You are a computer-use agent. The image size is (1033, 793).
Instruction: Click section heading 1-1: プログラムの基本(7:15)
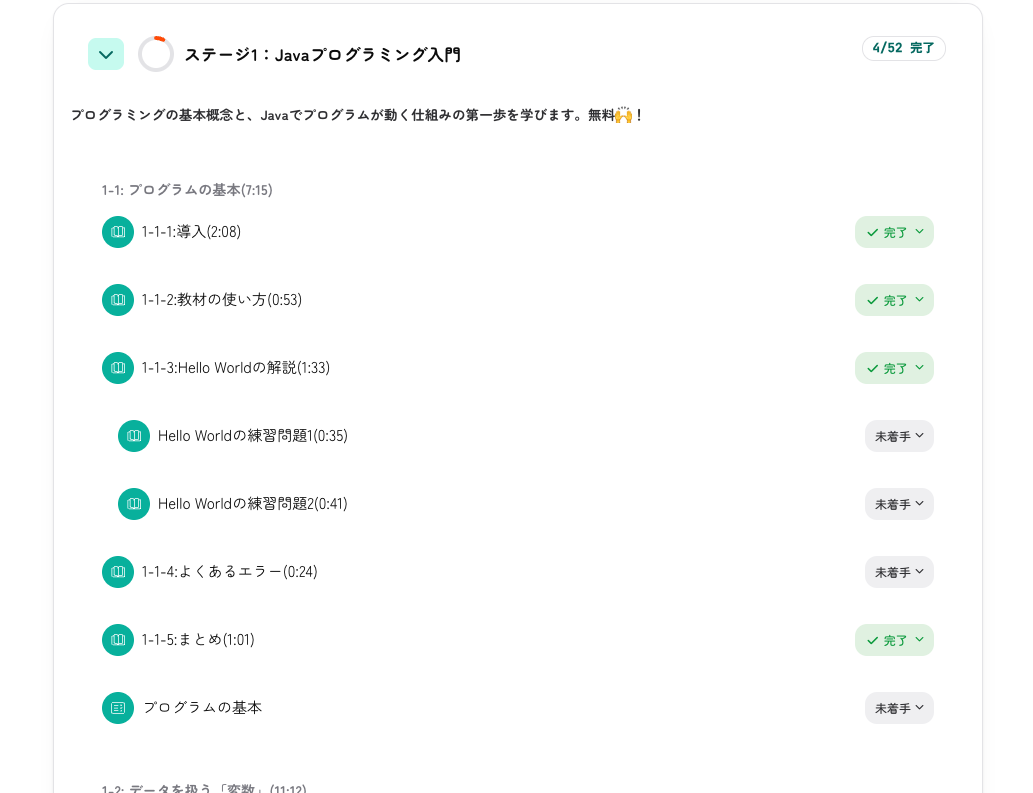tap(186, 190)
